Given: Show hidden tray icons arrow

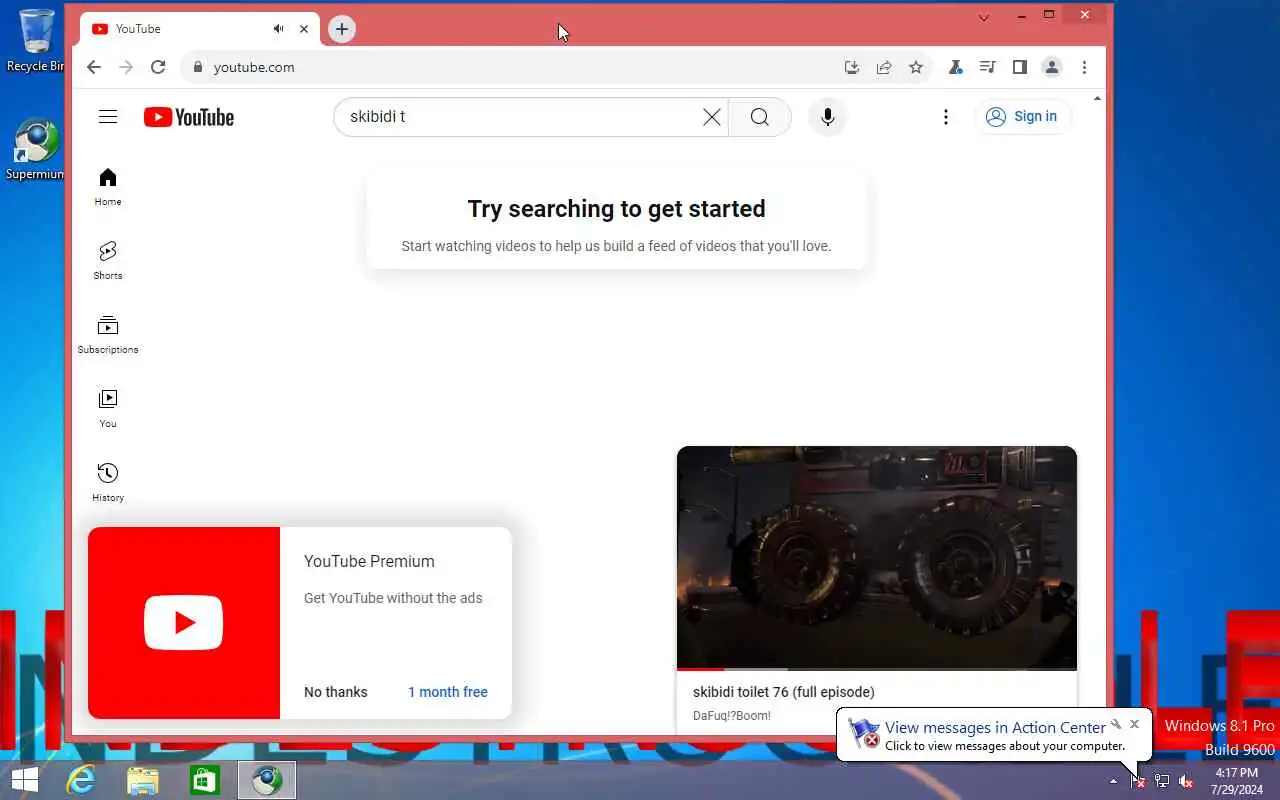Looking at the screenshot, I should point(1113,781).
